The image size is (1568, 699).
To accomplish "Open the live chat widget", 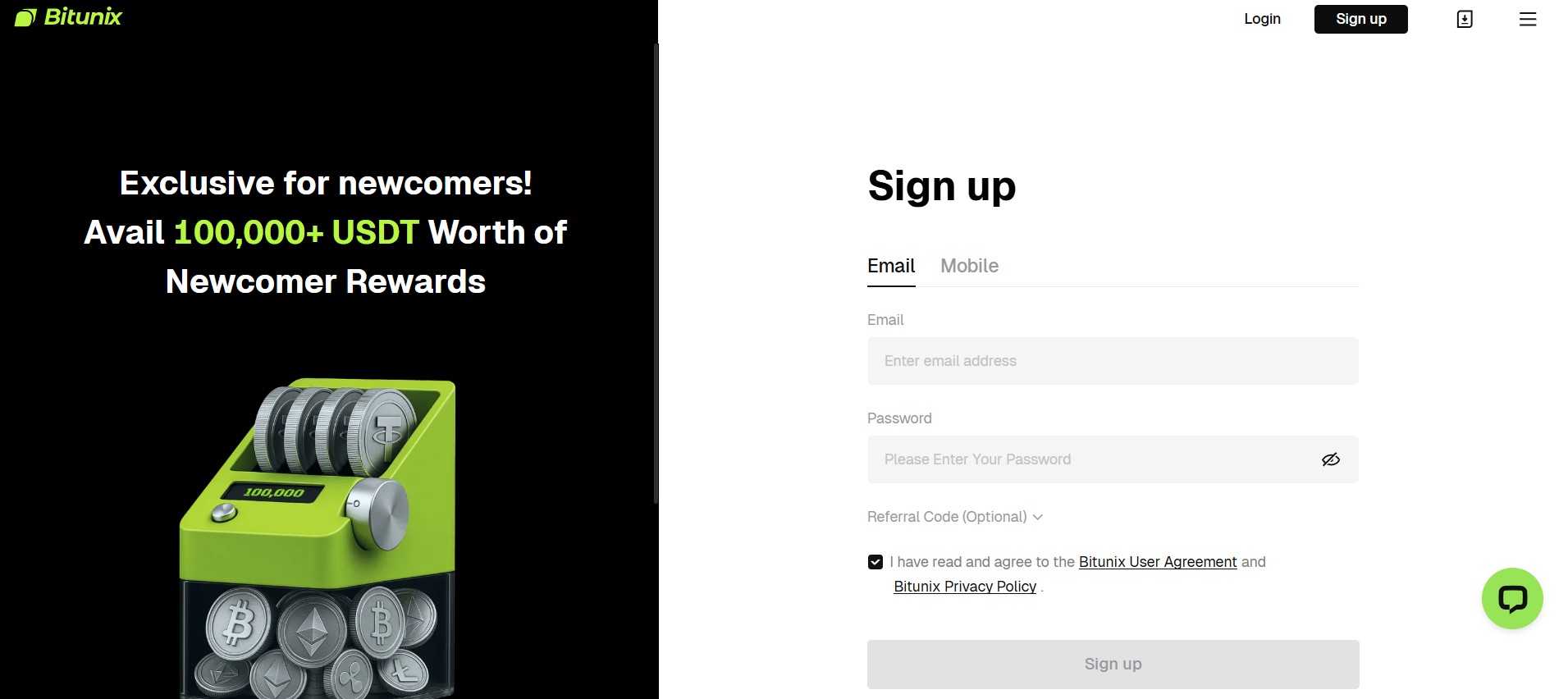I will click(1512, 598).
